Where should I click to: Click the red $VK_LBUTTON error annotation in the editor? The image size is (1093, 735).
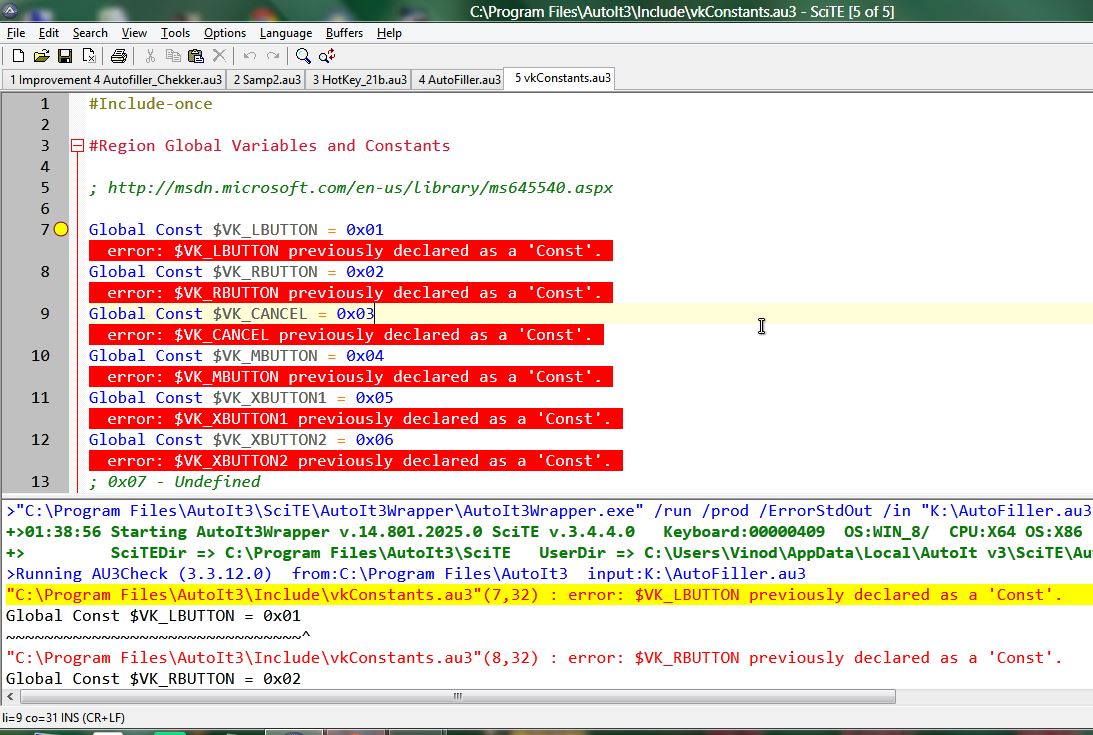351,250
